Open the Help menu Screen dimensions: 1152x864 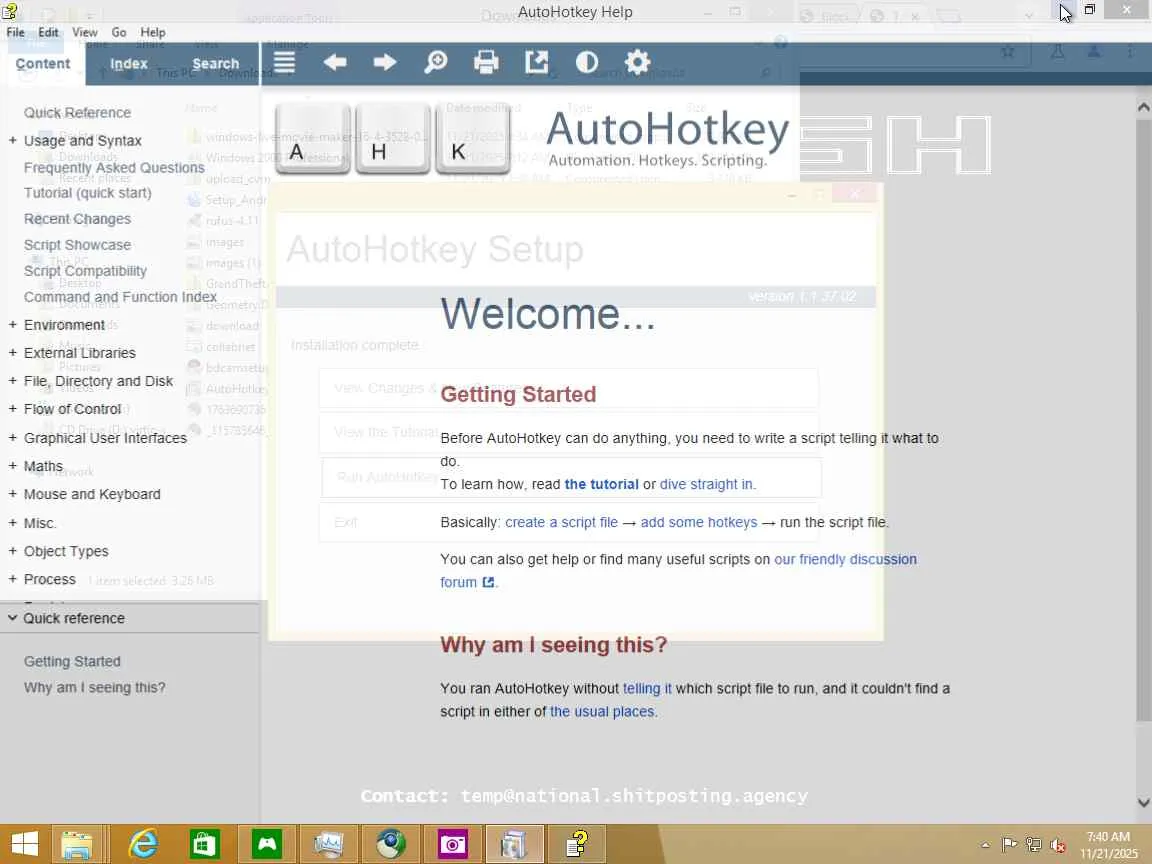point(153,32)
